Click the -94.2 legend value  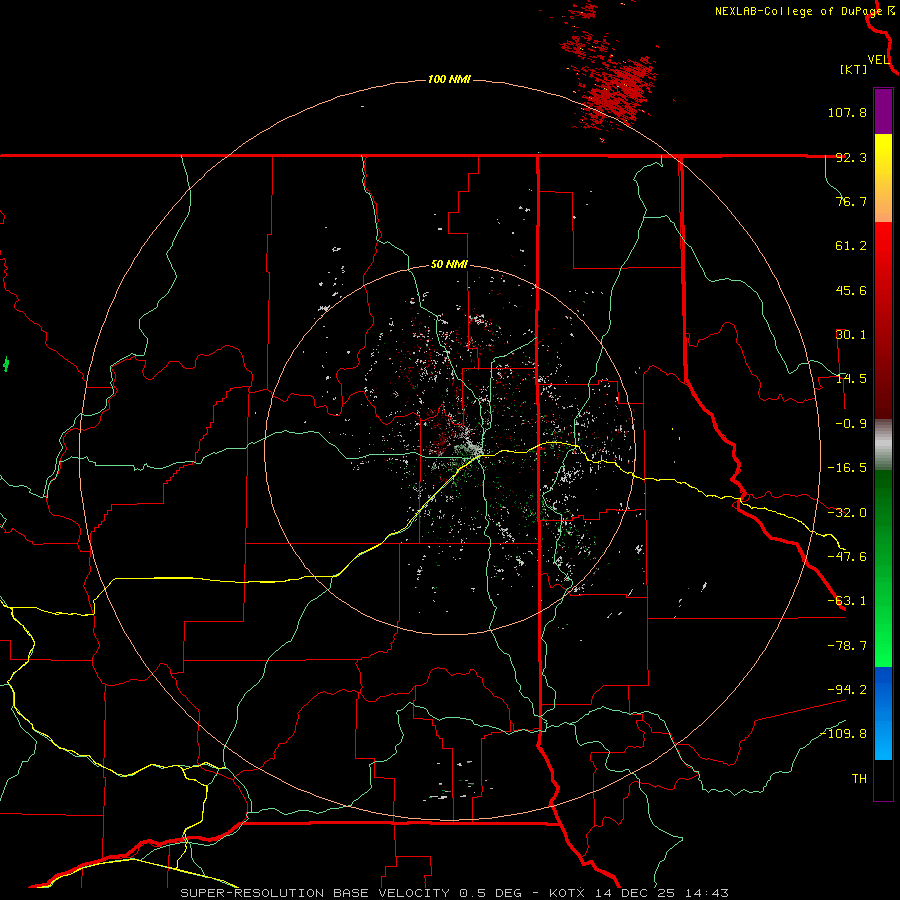point(847,690)
